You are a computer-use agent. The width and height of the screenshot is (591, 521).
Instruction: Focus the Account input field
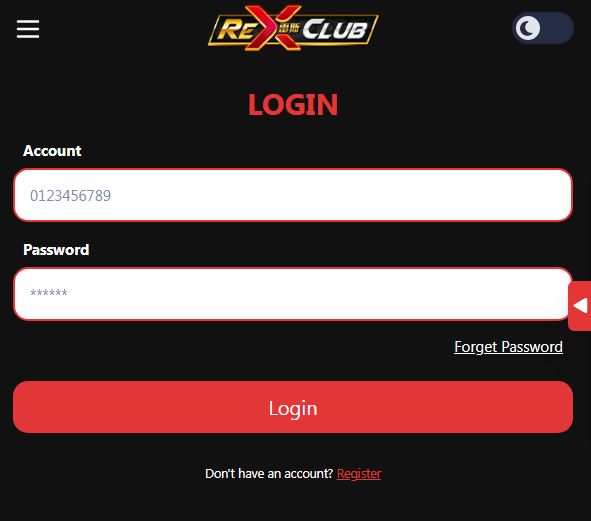tap(293, 195)
